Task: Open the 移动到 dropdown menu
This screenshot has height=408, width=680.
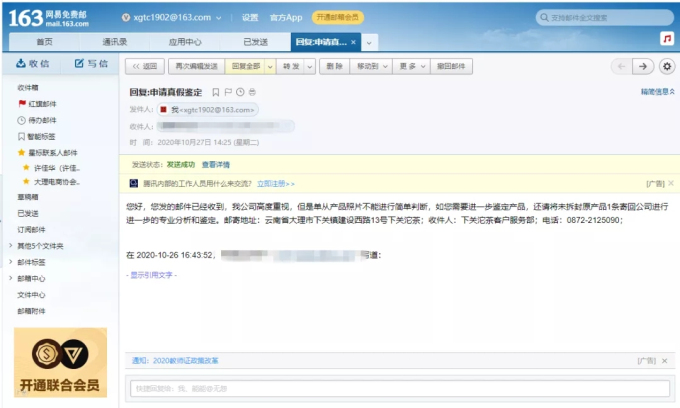Action: pyautogui.click(x=369, y=66)
